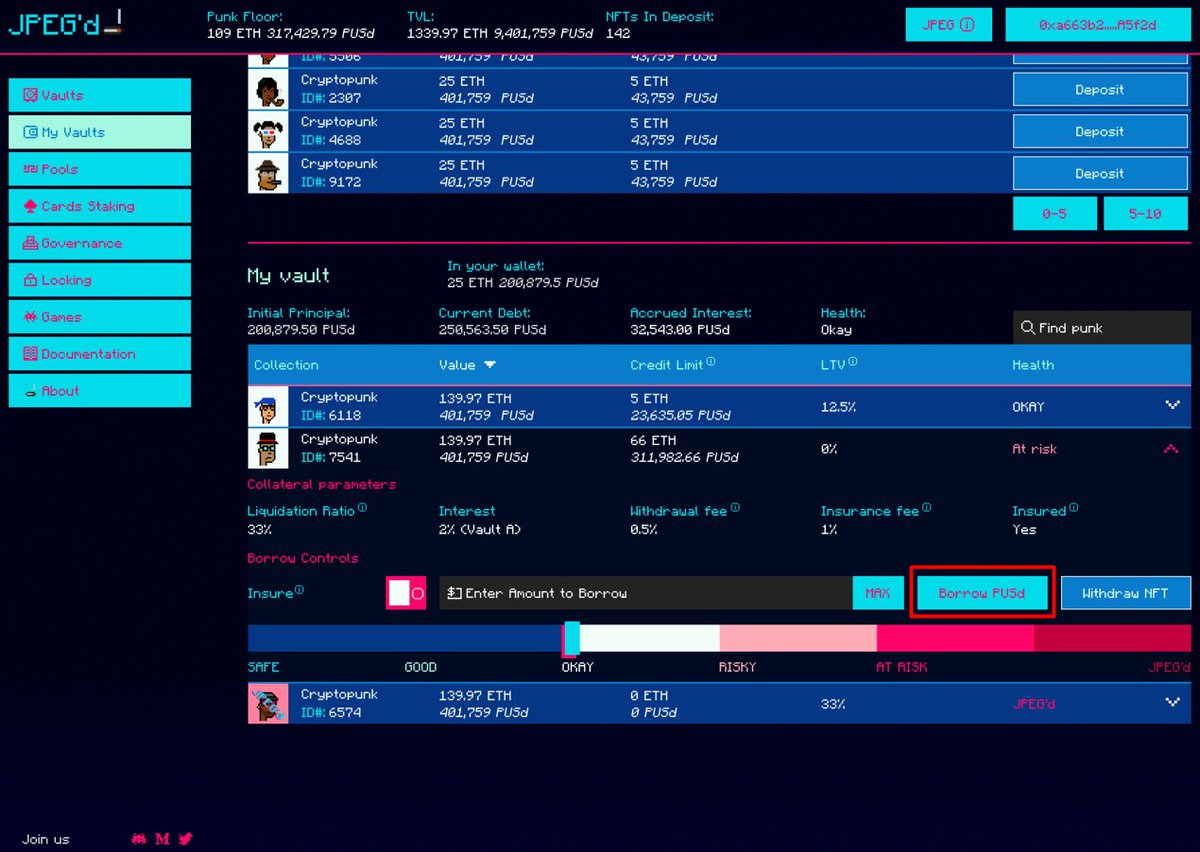
Task: Click the info icon beside Insure label
Action: (x=299, y=590)
